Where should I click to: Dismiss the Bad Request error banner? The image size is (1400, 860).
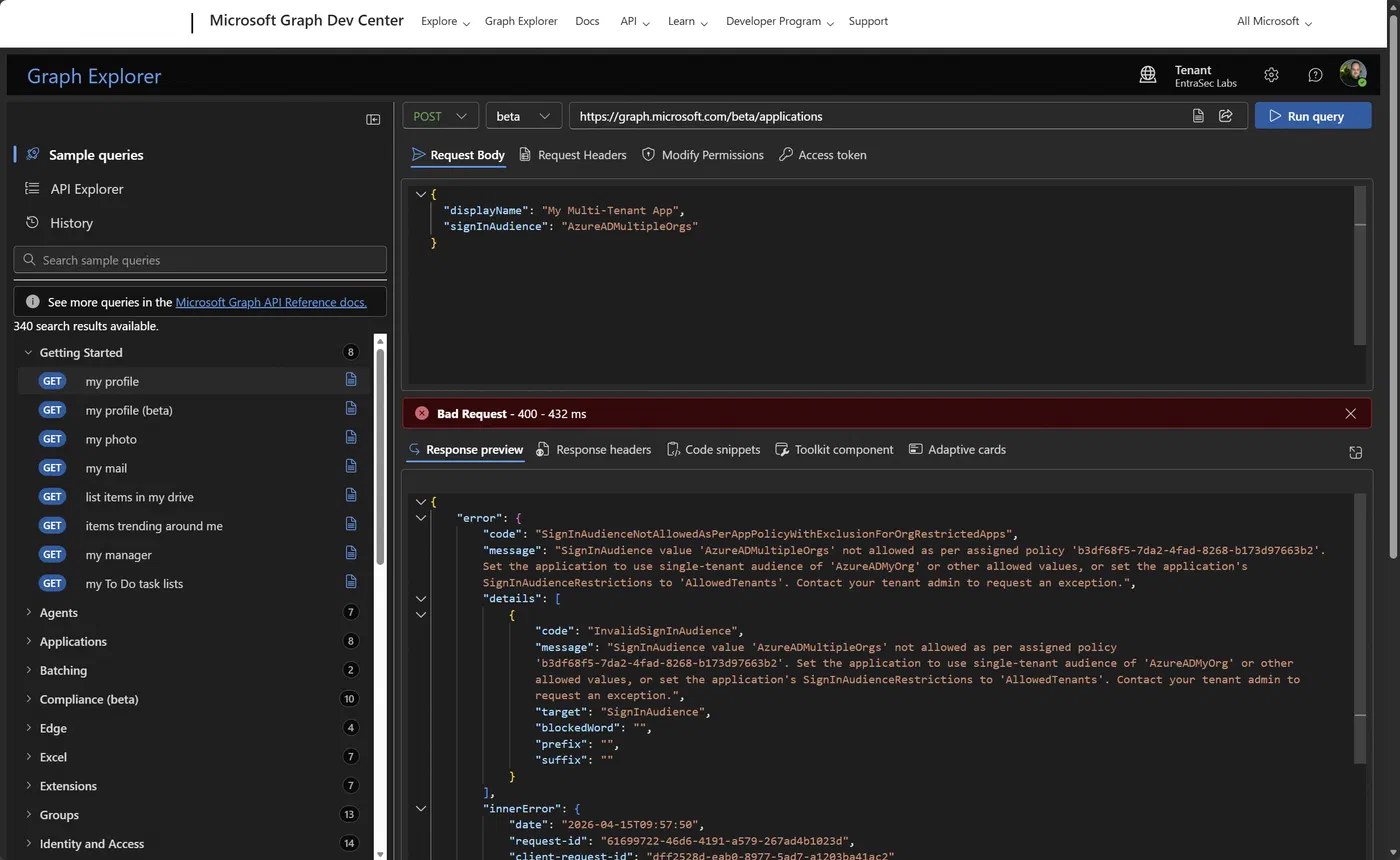click(1351, 413)
